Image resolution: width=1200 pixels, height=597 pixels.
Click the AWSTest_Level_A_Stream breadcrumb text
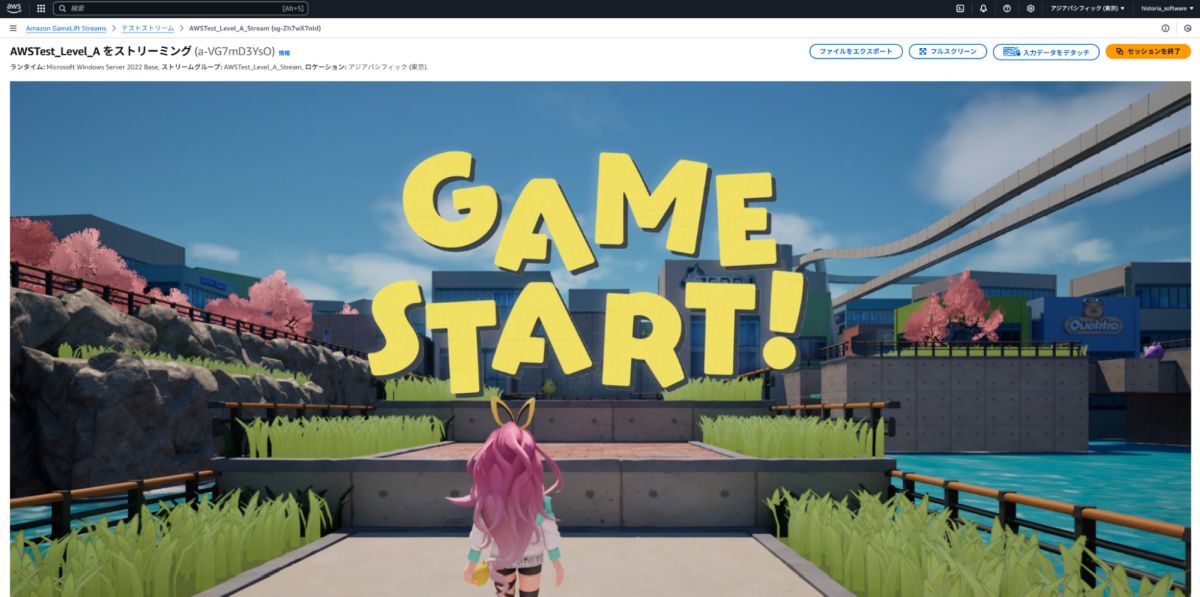pyautogui.click(x=255, y=28)
